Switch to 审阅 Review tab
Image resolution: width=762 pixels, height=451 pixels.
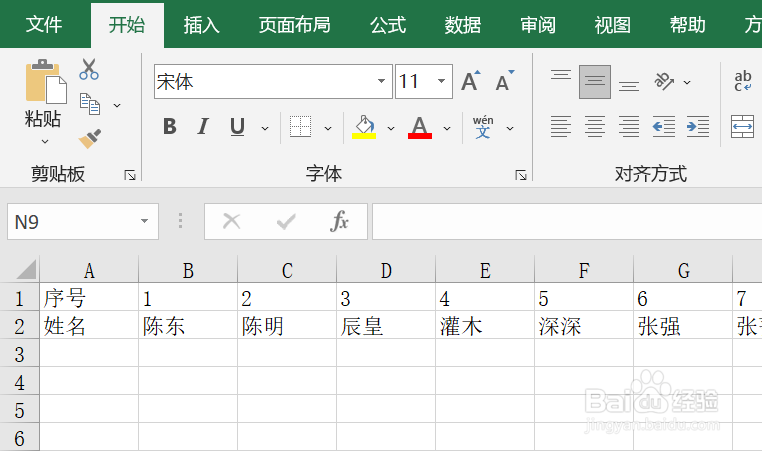[x=537, y=25]
